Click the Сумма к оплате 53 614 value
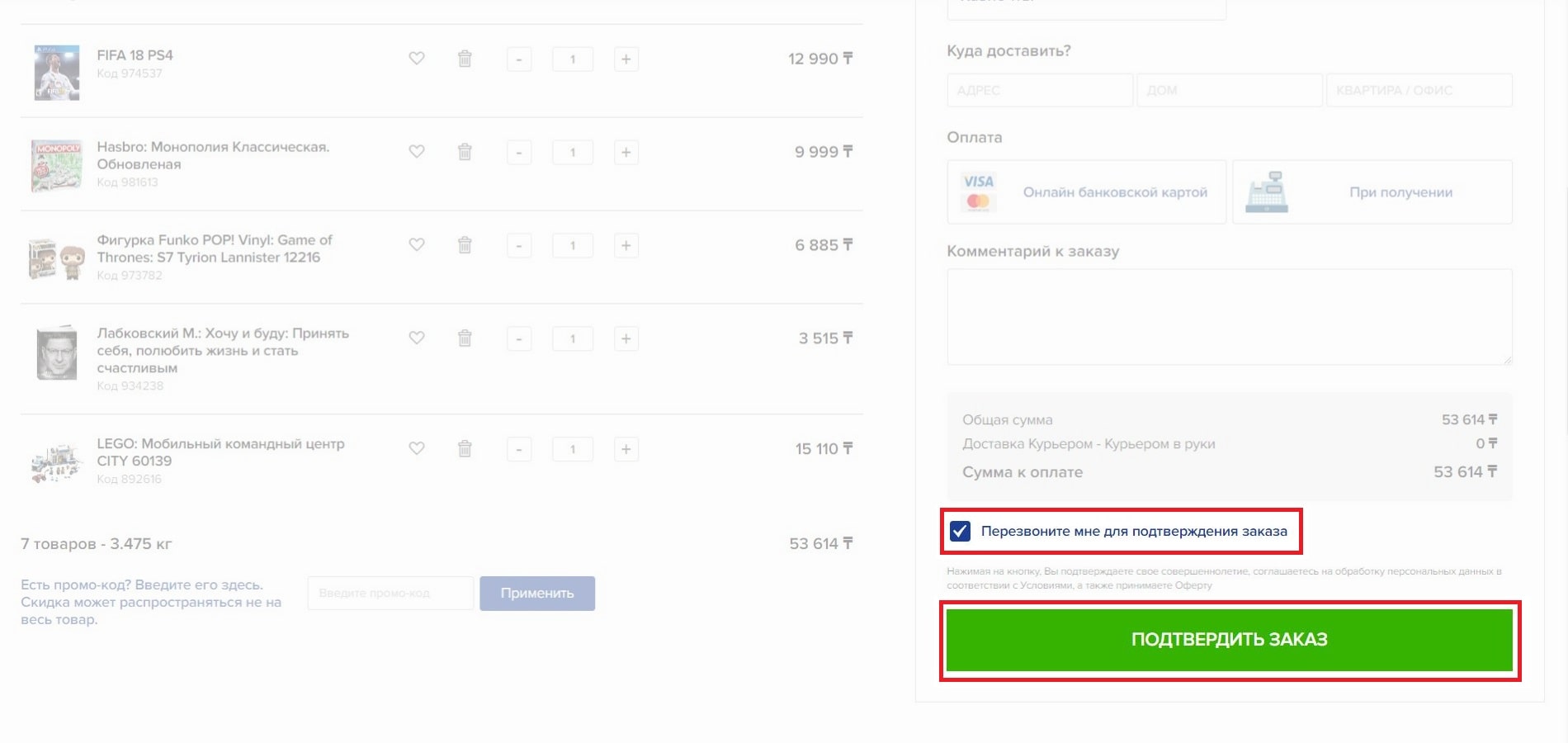 pos(1465,472)
